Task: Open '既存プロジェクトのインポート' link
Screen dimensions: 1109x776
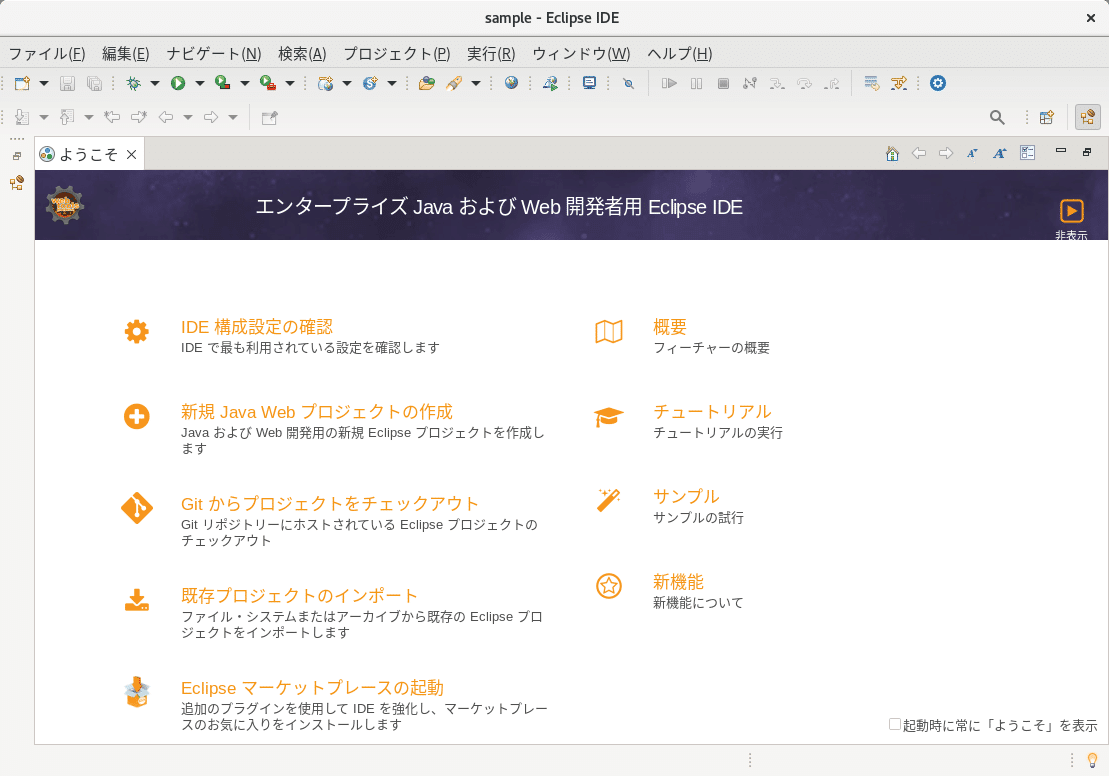Action: (299, 596)
